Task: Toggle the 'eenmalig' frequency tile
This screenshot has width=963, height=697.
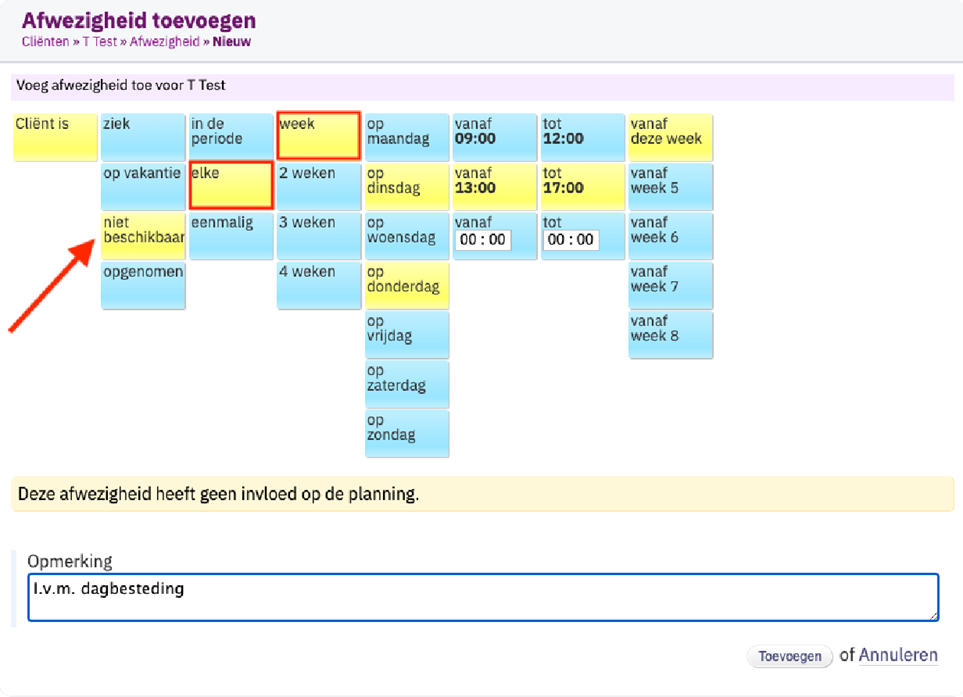Action: point(231,236)
